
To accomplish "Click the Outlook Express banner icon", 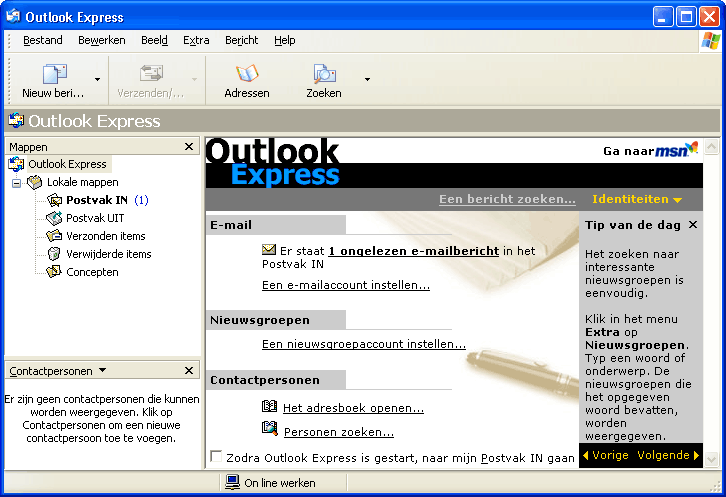I will pos(16,120).
